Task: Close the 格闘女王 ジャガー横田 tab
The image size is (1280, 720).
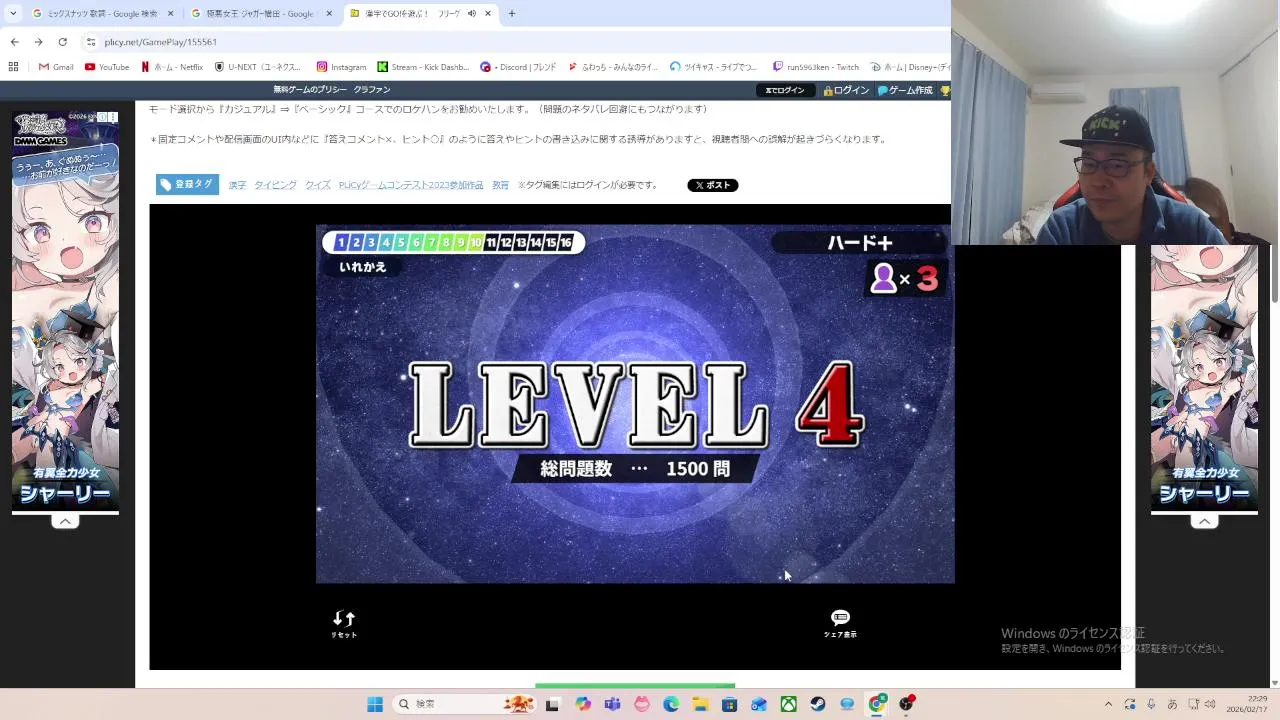Action: click(329, 14)
